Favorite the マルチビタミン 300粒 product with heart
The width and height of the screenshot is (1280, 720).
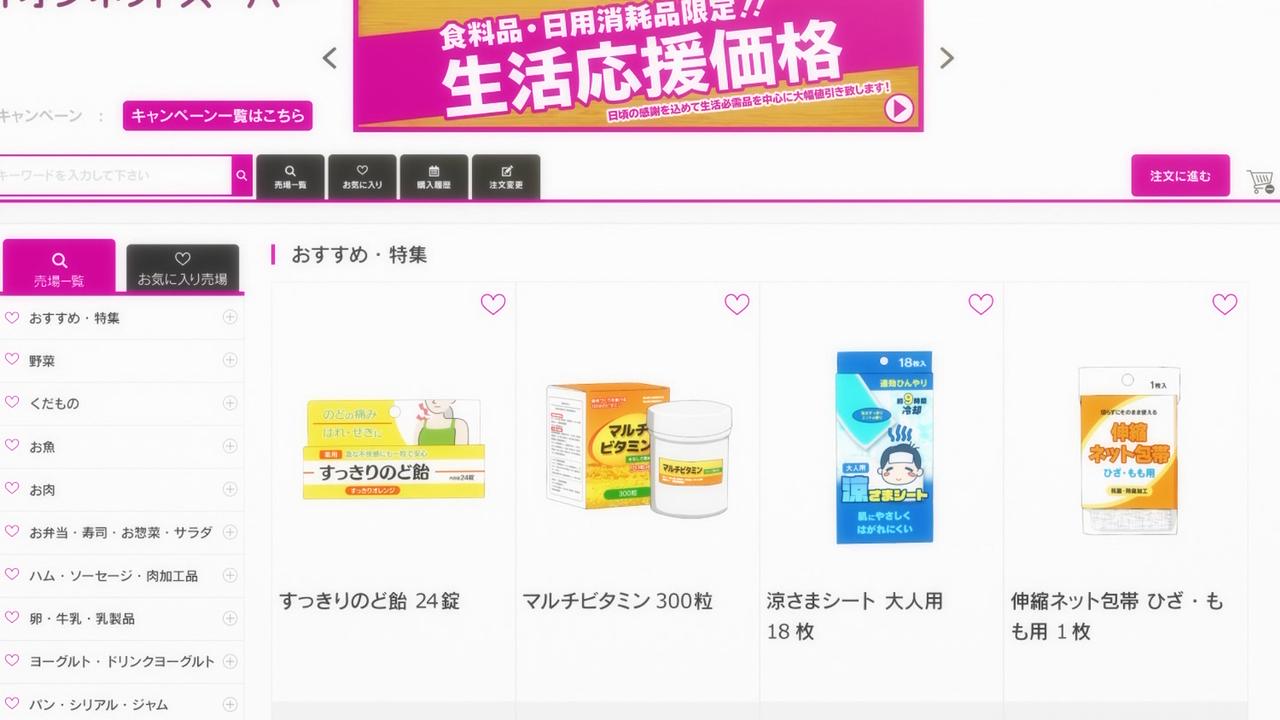[737, 304]
